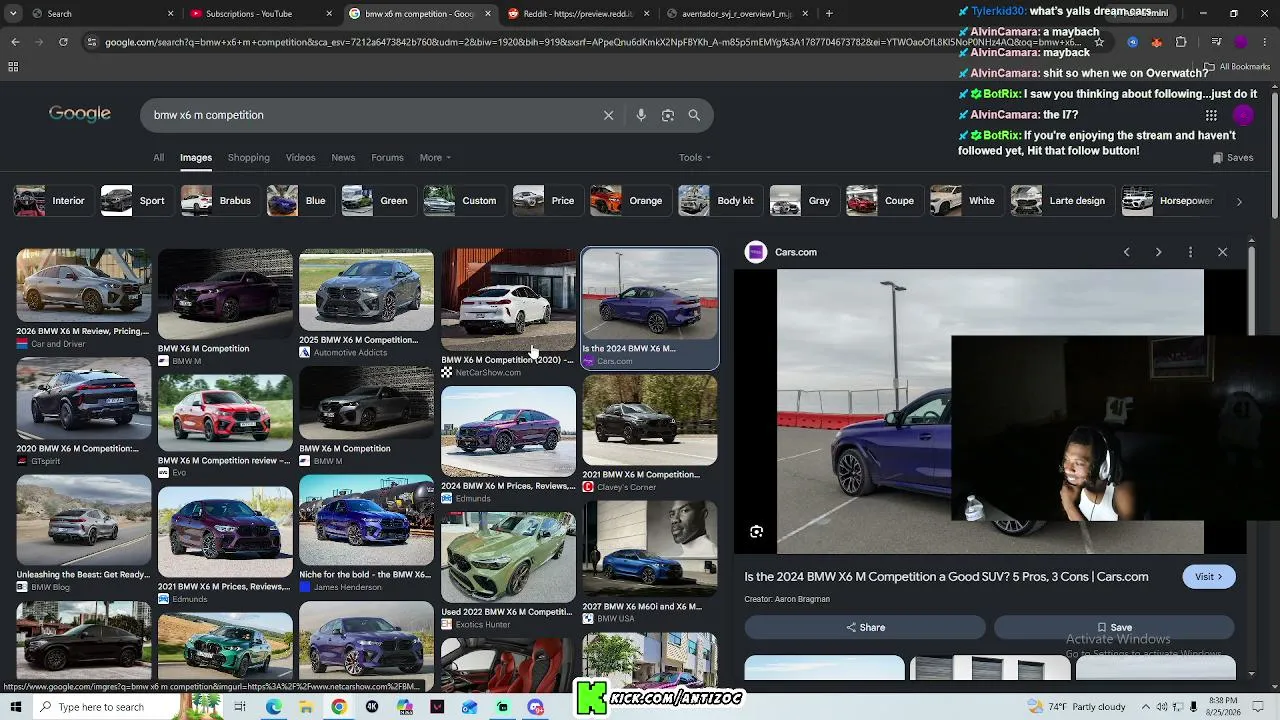Image resolution: width=1280 pixels, height=720 pixels.
Task: Reload the page with the refresh icon
Action: tap(63, 42)
